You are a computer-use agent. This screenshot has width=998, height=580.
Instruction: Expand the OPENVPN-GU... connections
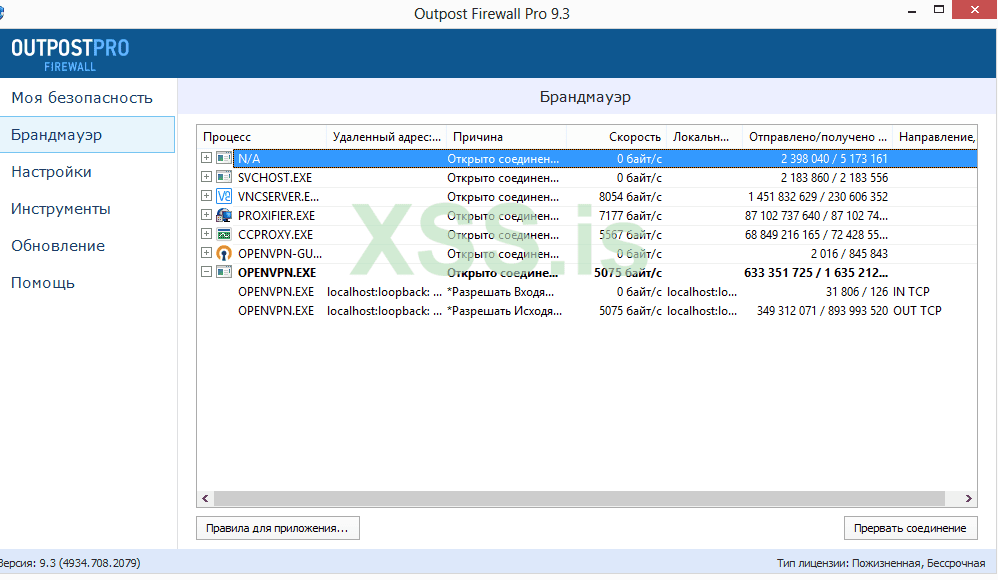tap(206, 253)
